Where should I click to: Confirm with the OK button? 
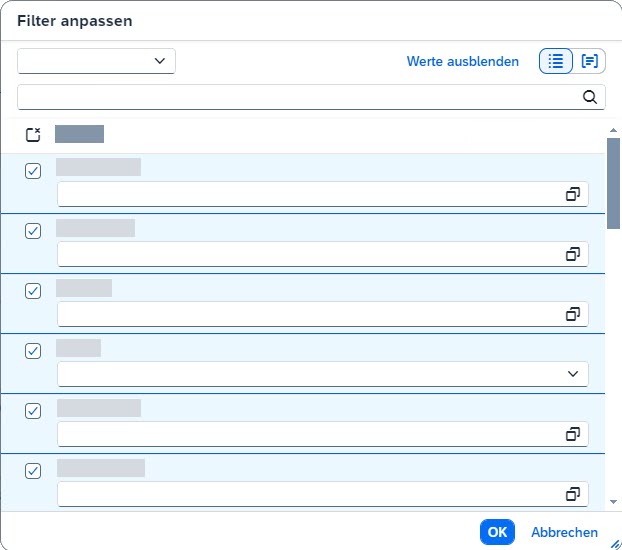[x=497, y=532]
